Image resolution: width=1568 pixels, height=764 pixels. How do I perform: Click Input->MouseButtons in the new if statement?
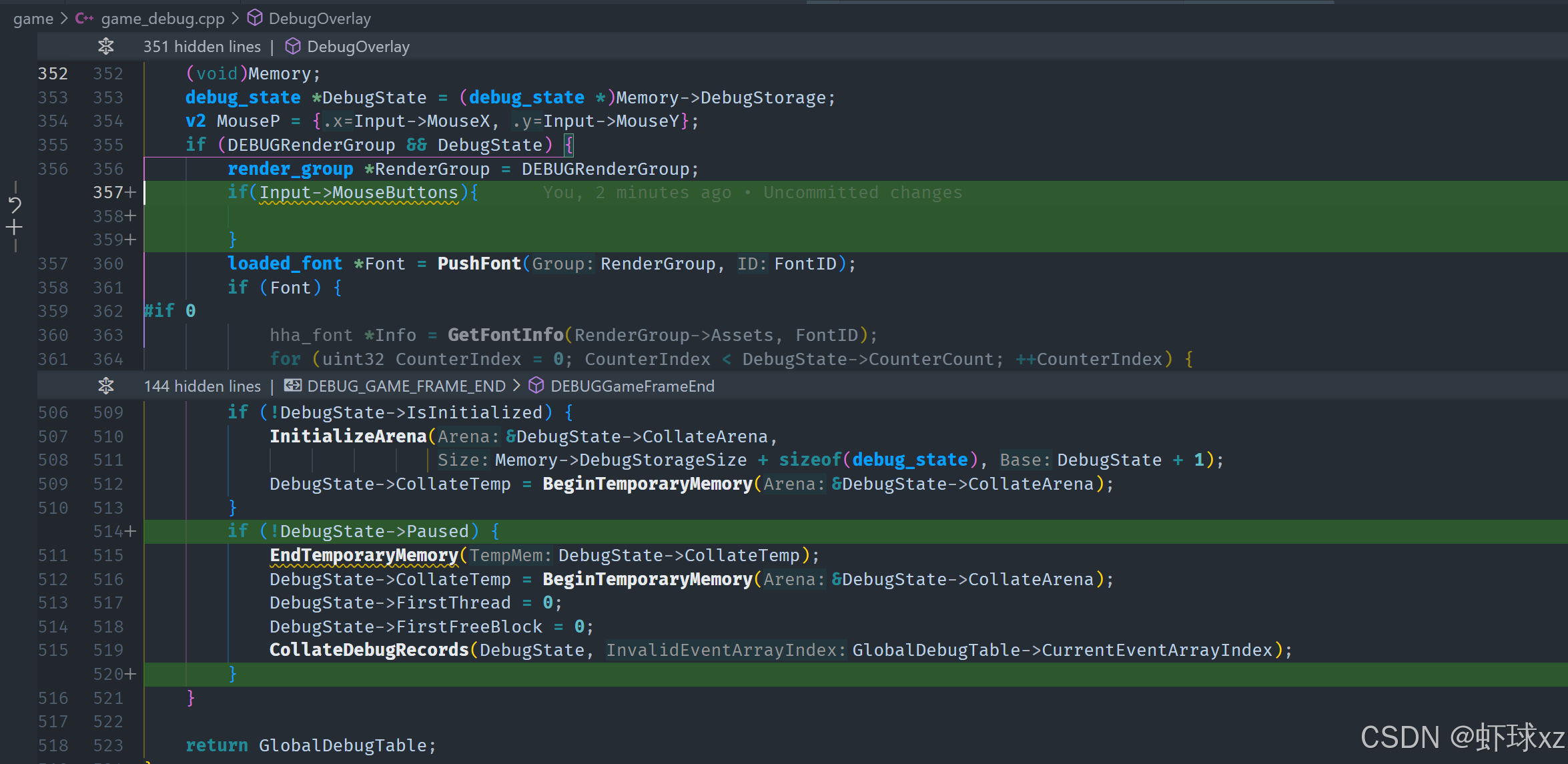tap(359, 193)
